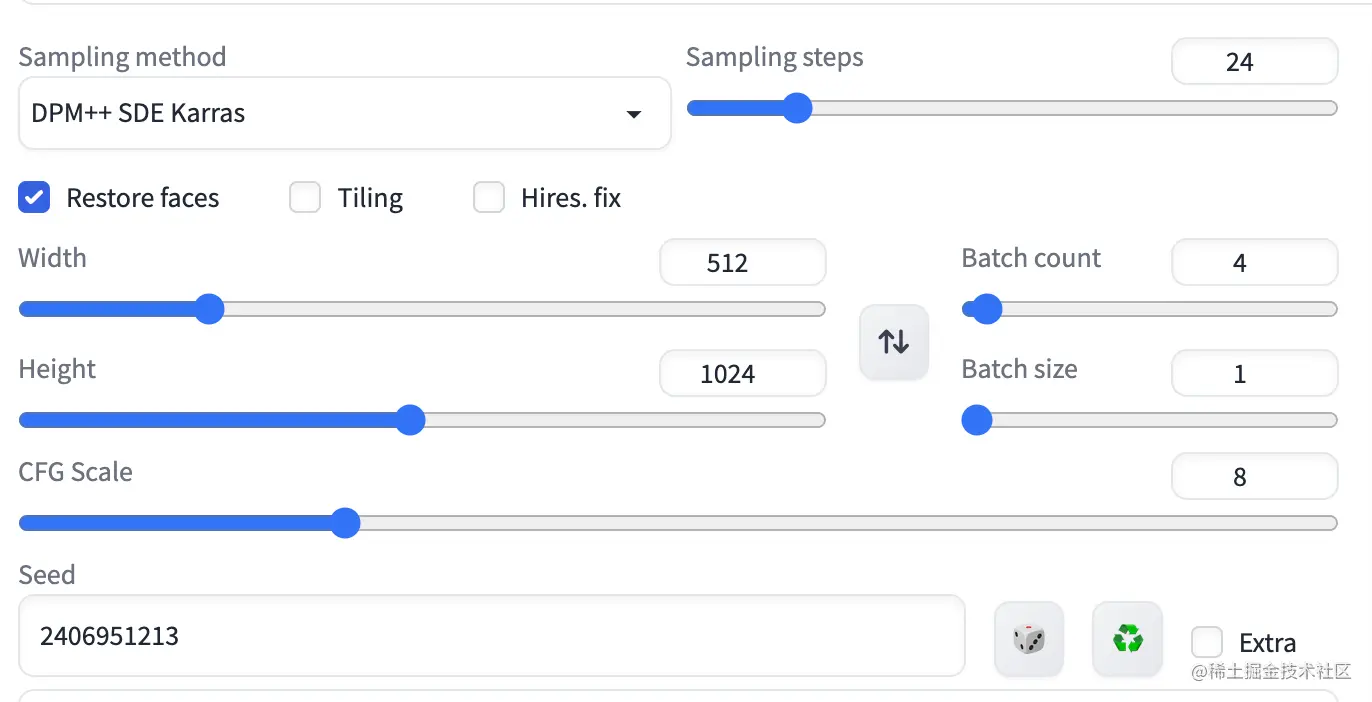The width and height of the screenshot is (1372, 702).
Task: Click the recycle icon to reuse seed
Action: tap(1127, 638)
